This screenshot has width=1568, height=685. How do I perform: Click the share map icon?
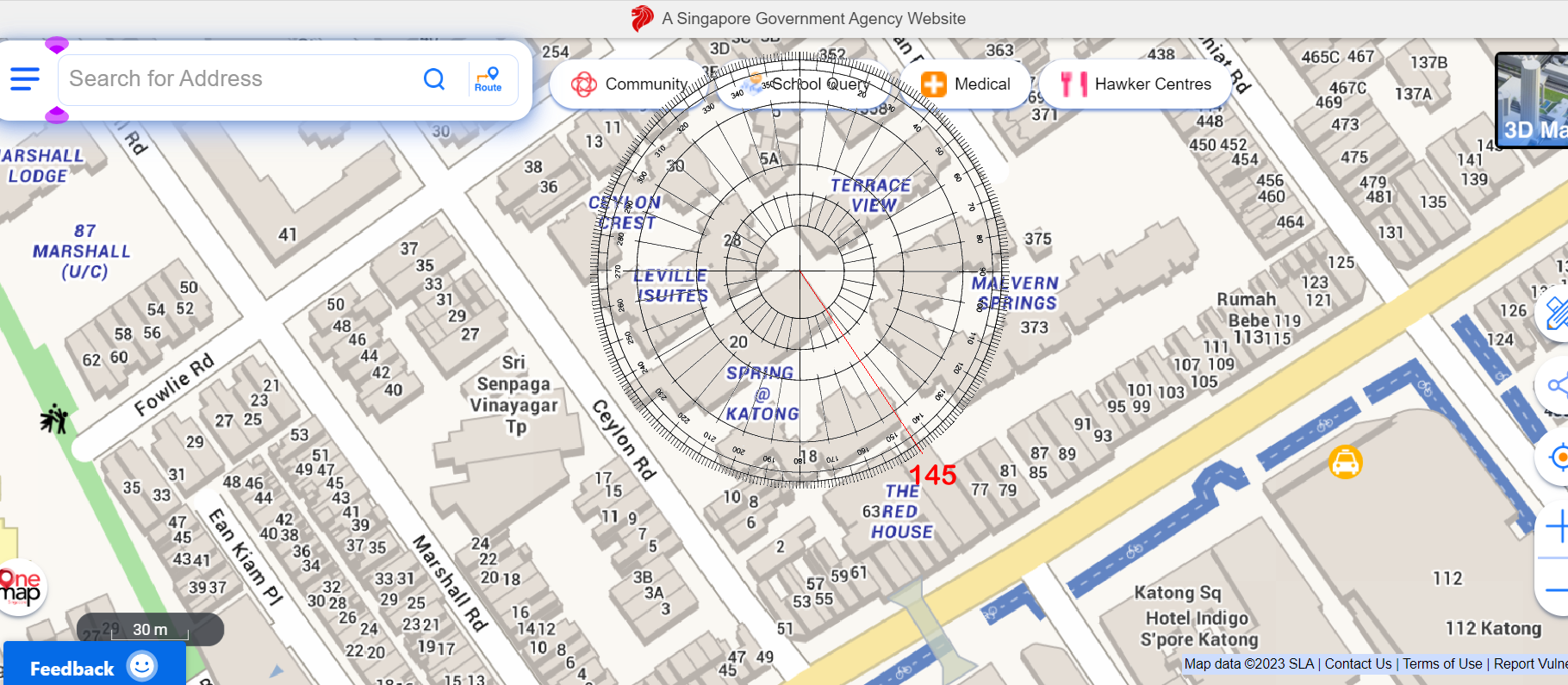click(x=1557, y=386)
